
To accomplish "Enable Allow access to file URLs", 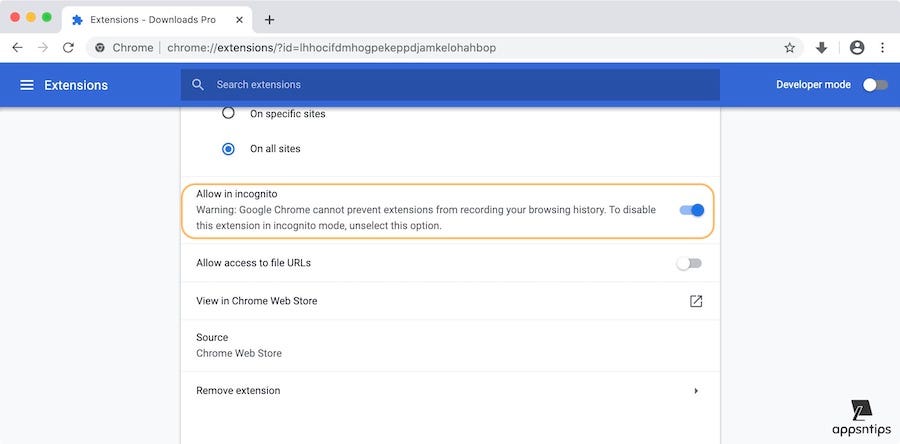I will coord(689,263).
